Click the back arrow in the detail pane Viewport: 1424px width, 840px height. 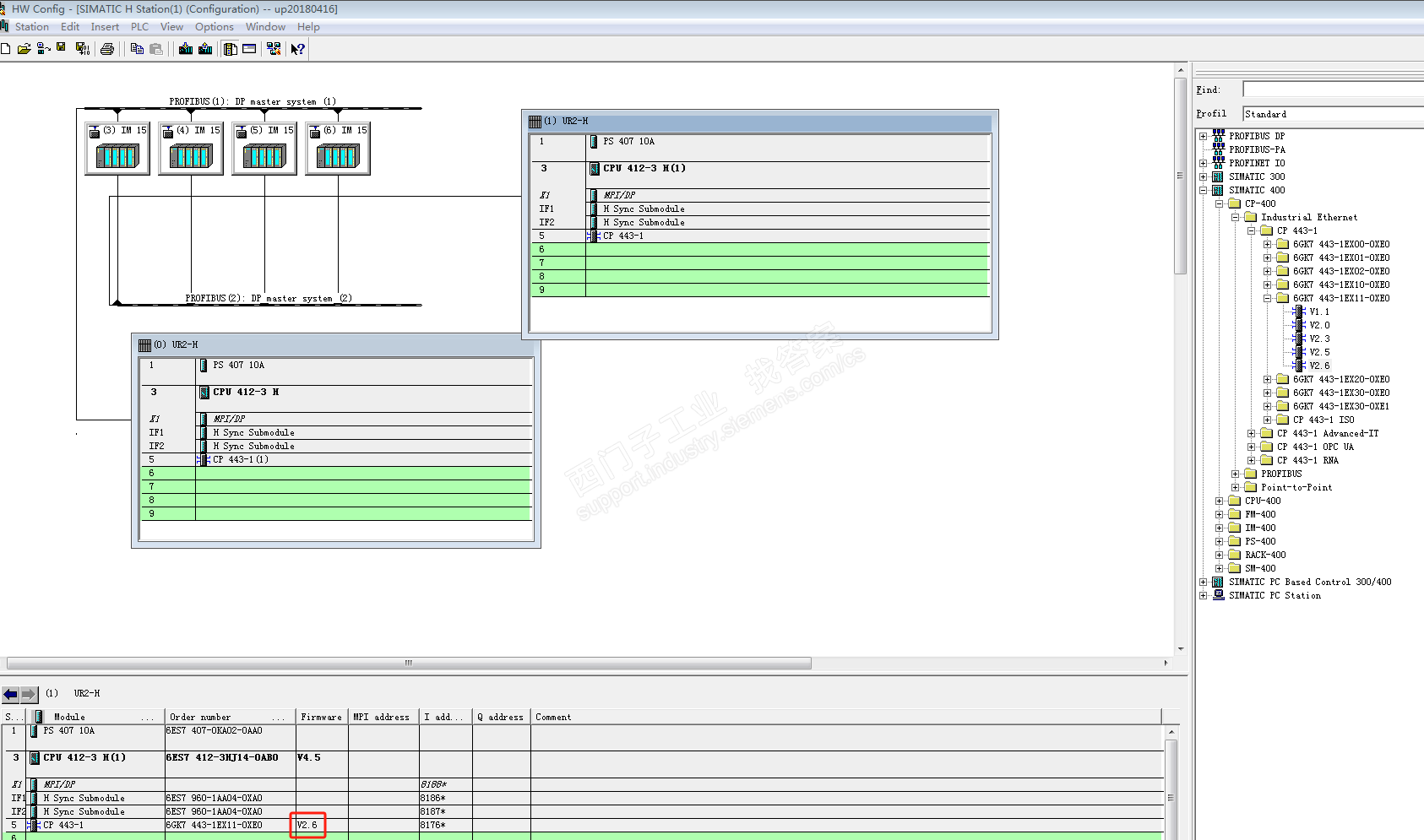click(10, 694)
